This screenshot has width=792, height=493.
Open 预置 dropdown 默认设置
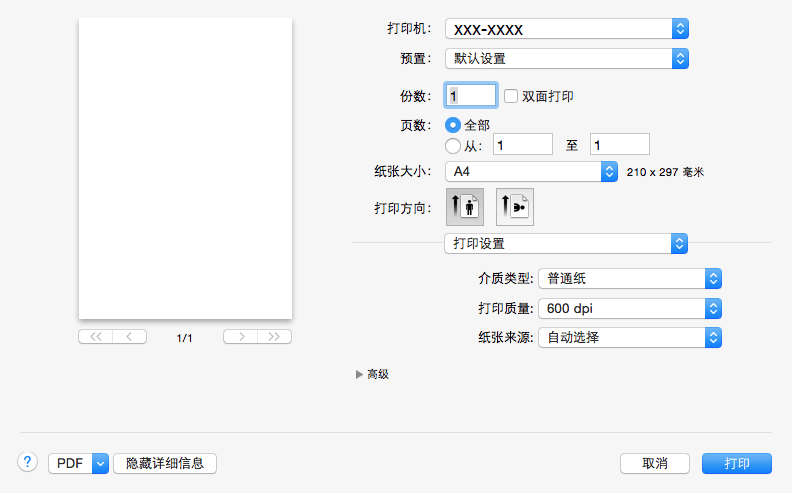(x=567, y=59)
